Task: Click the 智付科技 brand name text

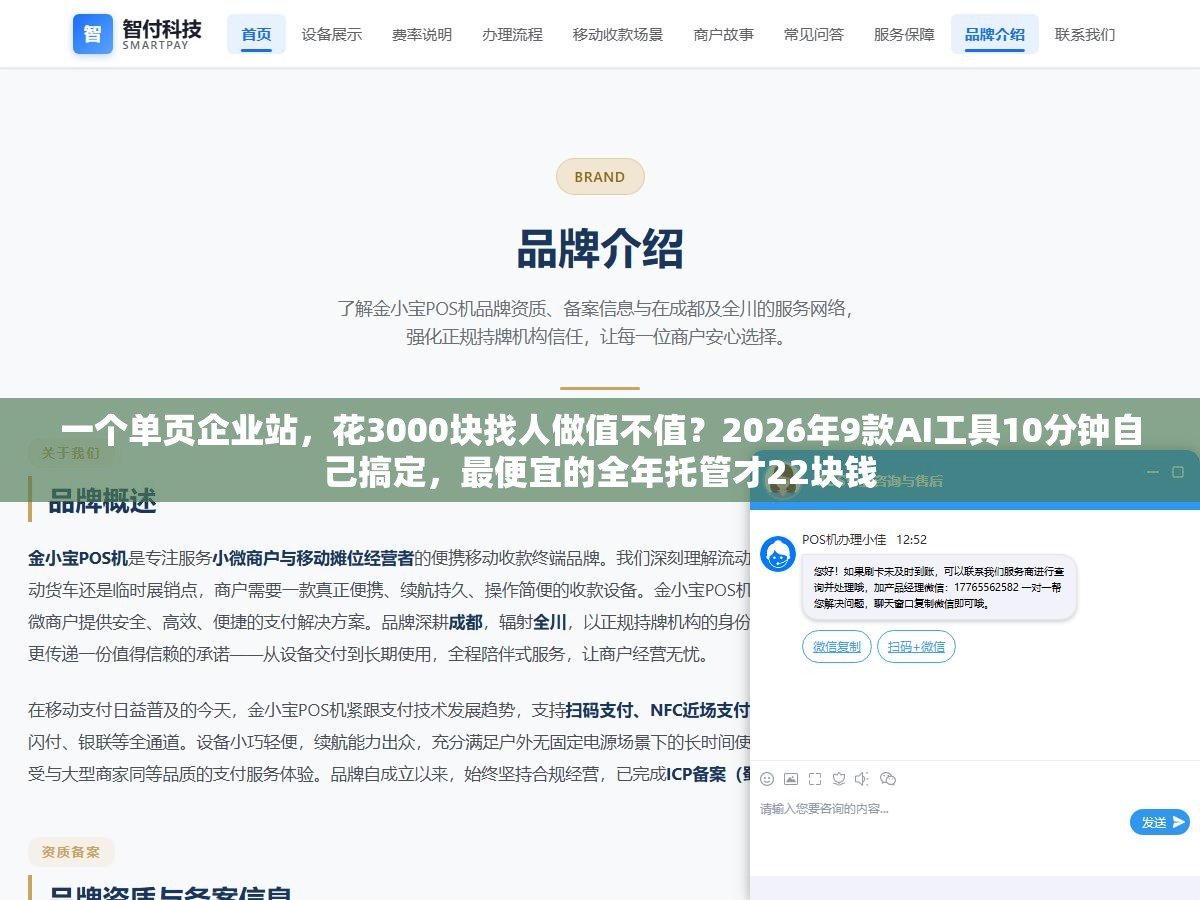Action: point(162,27)
